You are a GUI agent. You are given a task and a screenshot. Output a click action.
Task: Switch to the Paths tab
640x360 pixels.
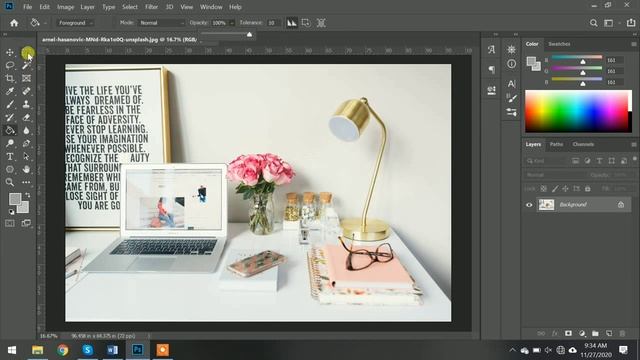coord(556,144)
